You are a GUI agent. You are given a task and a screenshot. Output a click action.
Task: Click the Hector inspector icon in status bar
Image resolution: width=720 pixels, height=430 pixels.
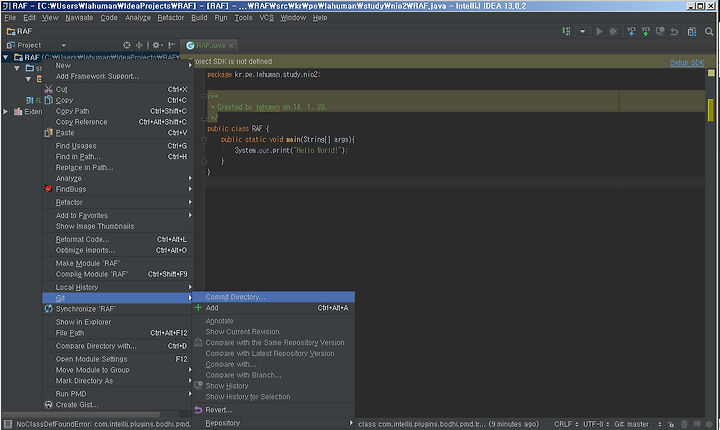pyautogui.click(x=685, y=424)
